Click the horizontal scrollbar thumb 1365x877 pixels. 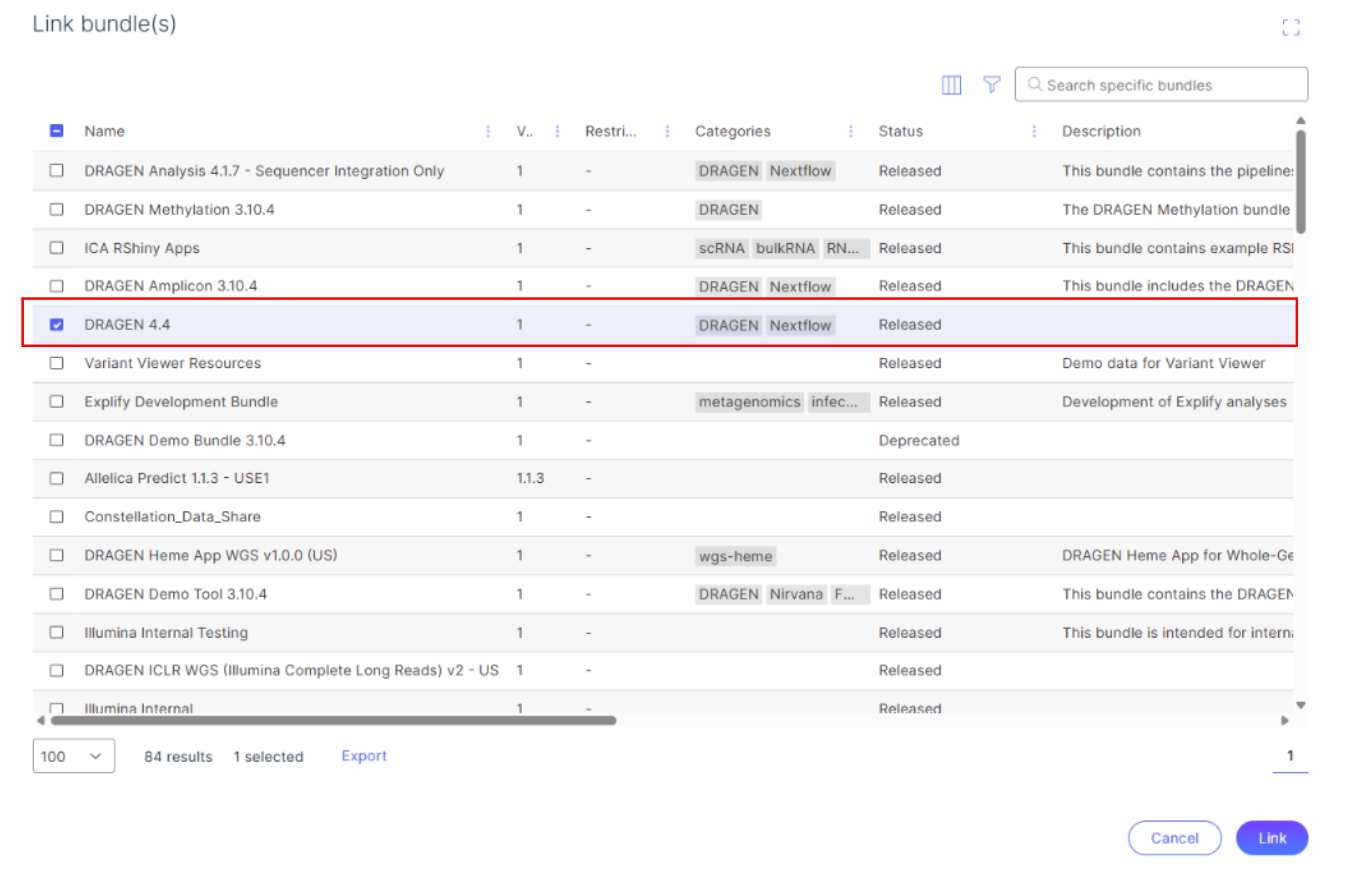[333, 720]
